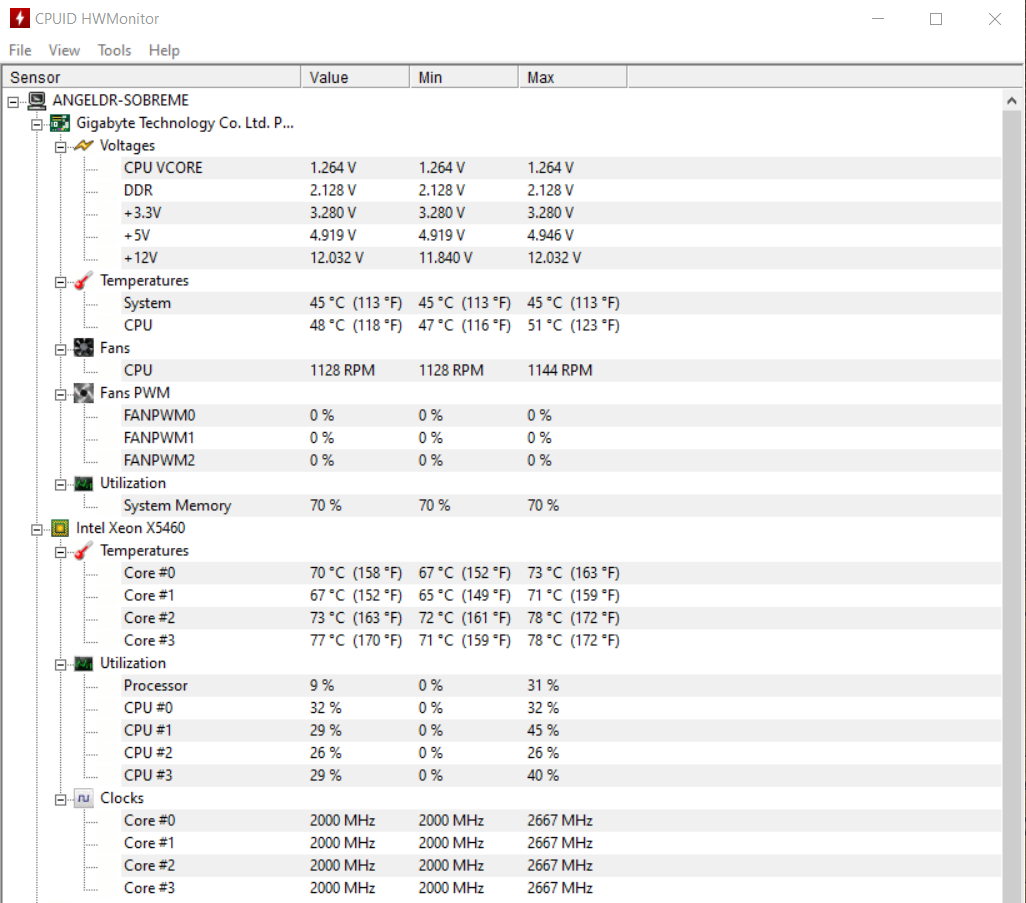Click the 31 % Processor max value
This screenshot has height=903, width=1026.
pos(543,686)
